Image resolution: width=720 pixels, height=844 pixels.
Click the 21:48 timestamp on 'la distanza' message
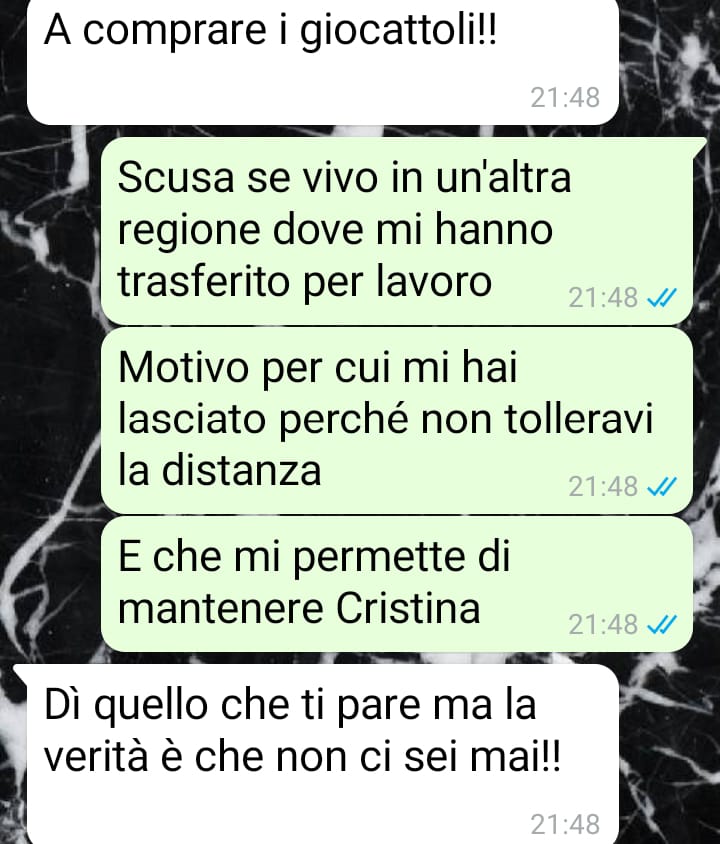pyautogui.click(x=603, y=487)
